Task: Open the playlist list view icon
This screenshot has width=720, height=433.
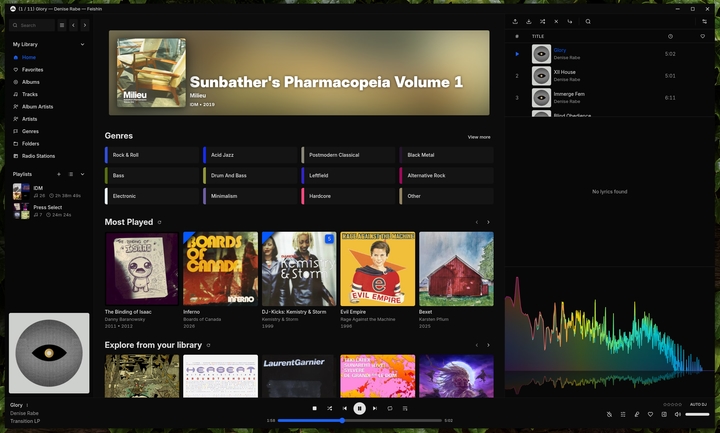Action: tap(71, 174)
